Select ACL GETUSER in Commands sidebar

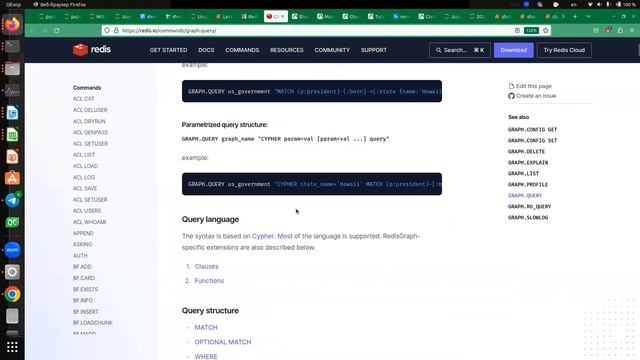[90, 144]
